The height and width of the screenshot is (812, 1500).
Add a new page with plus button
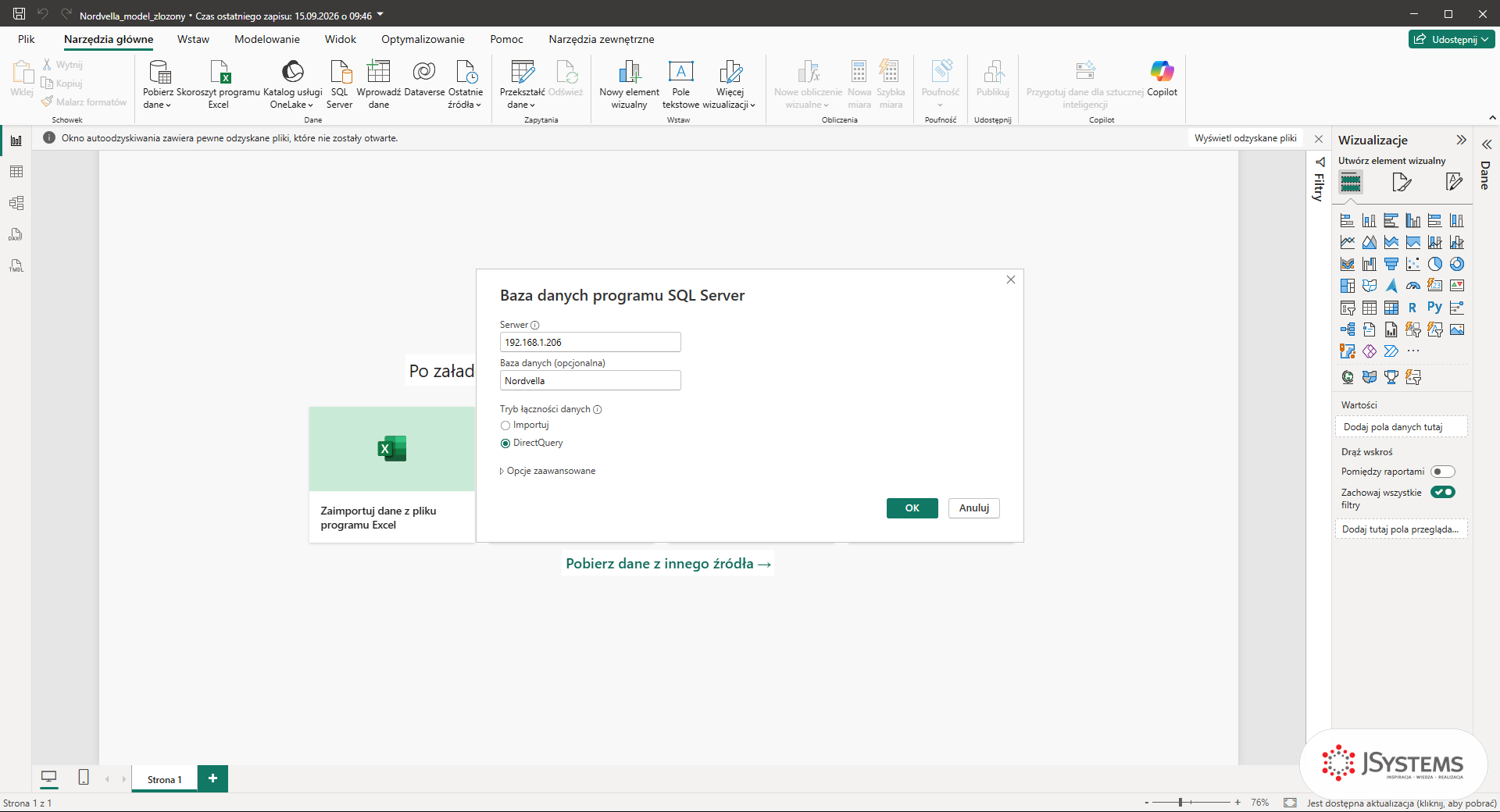[x=212, y=778]
